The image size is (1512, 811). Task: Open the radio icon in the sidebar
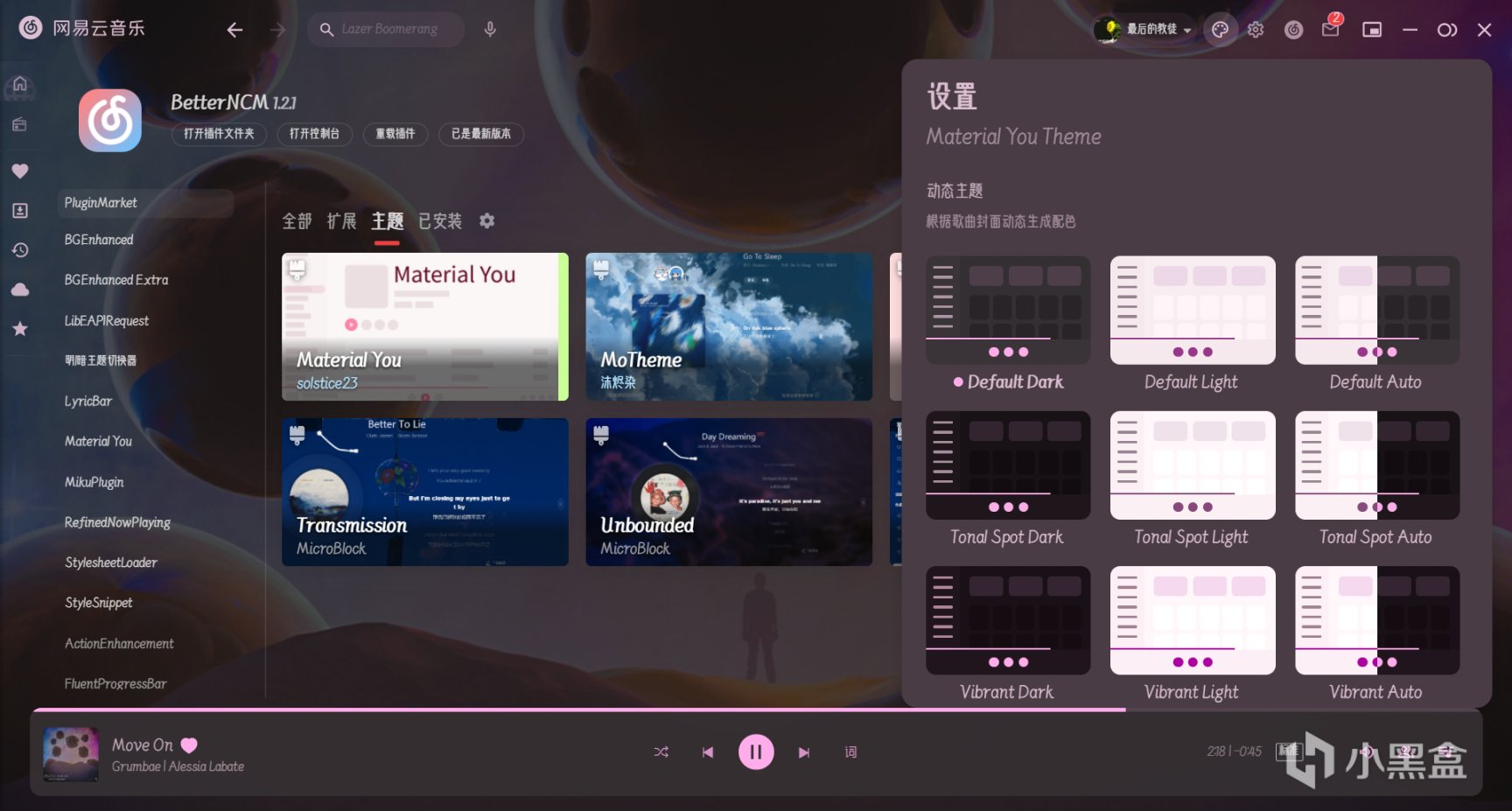pyautogui.click(x=20, y=124)
